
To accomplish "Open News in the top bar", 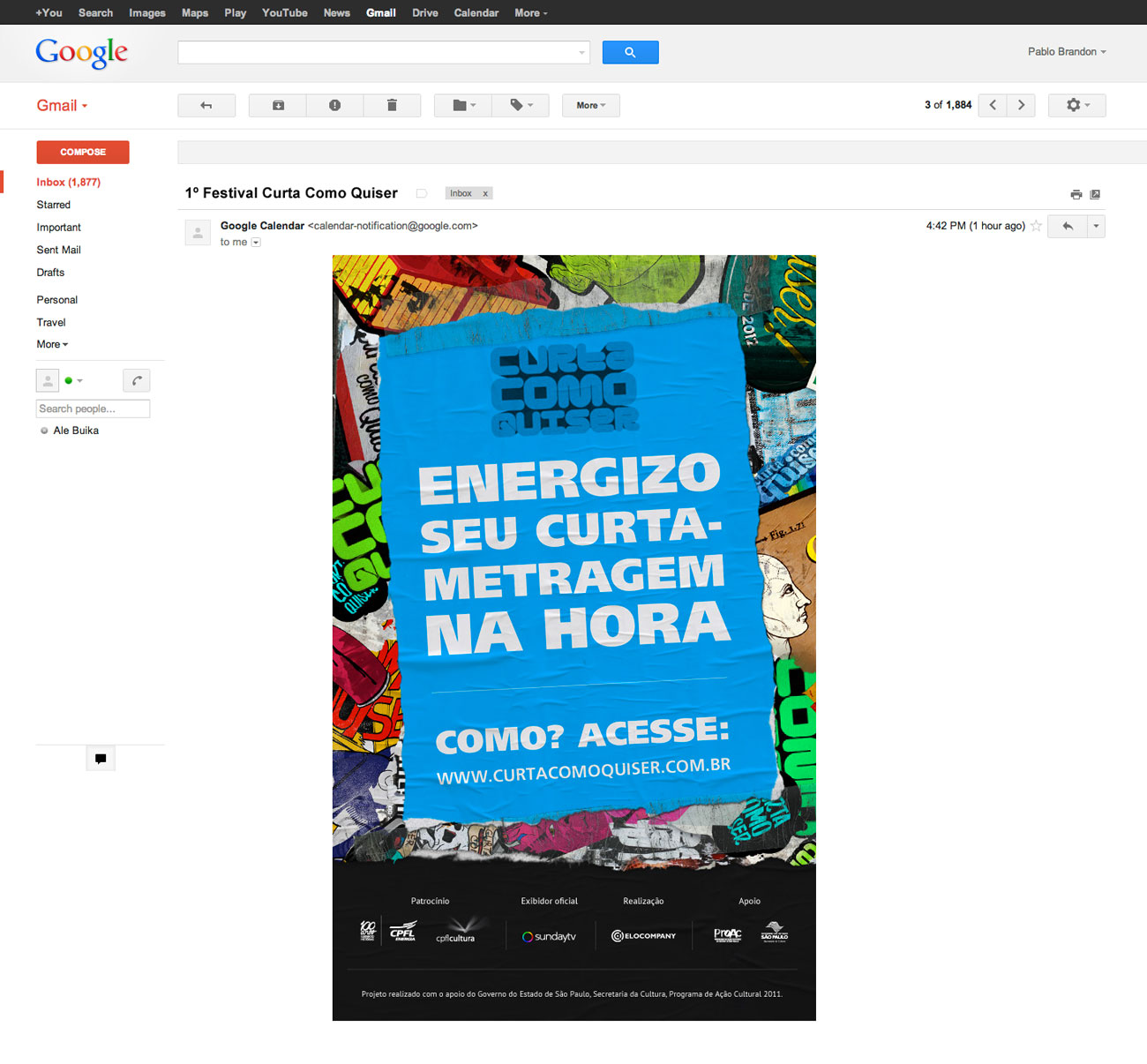I will coord(337,12).
